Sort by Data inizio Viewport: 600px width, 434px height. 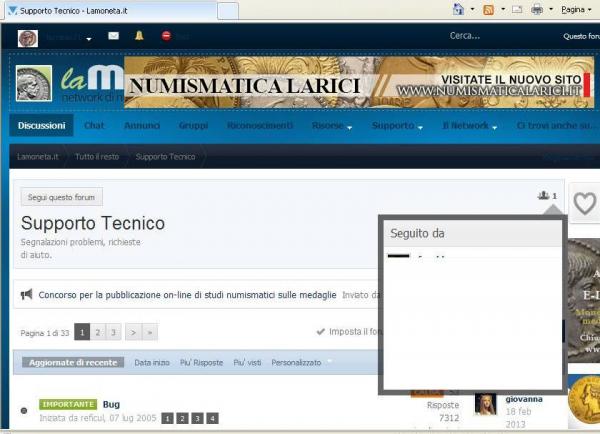(152, 362)
